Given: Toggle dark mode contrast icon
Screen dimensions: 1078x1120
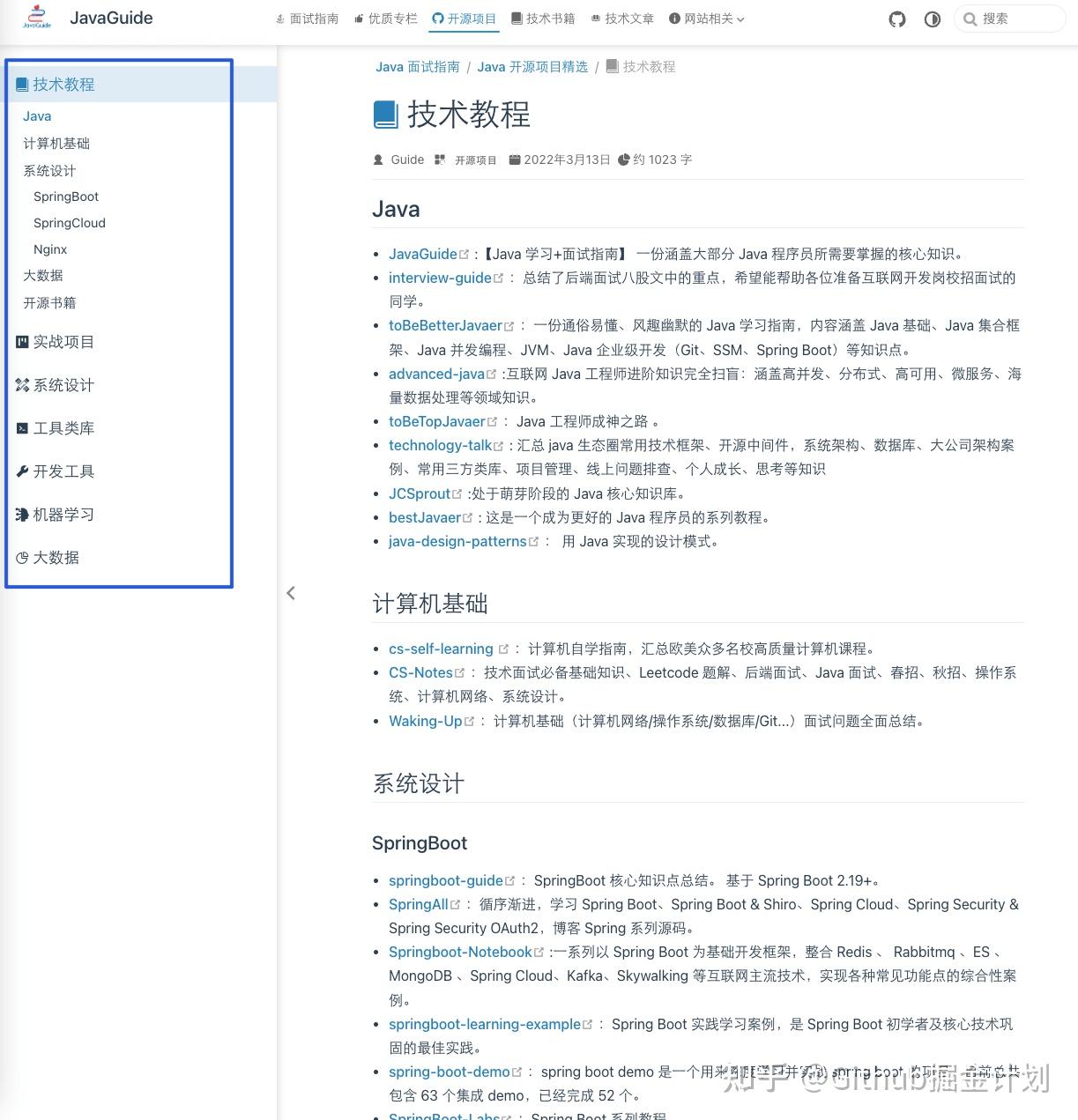Looking at the screenshot, I should pos(933,19).
